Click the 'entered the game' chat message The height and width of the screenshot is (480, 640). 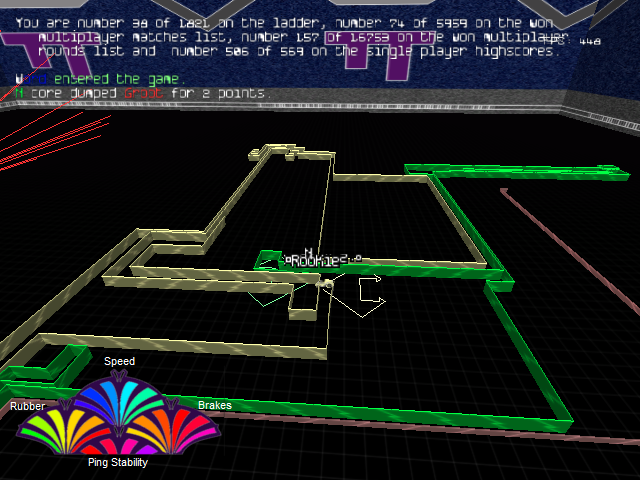[x=118, y=79]
